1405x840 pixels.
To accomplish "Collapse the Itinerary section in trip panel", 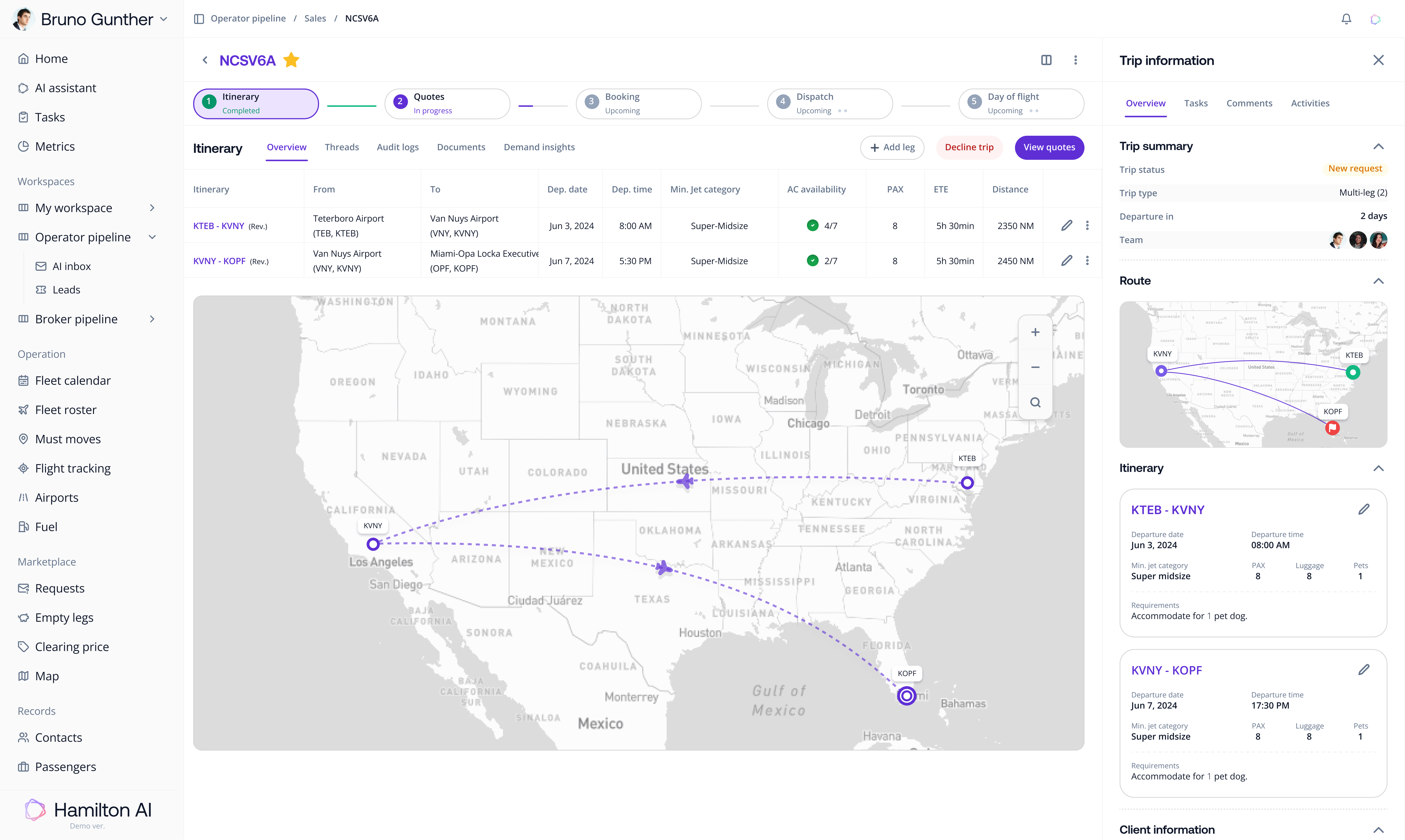I will 1378,469.
